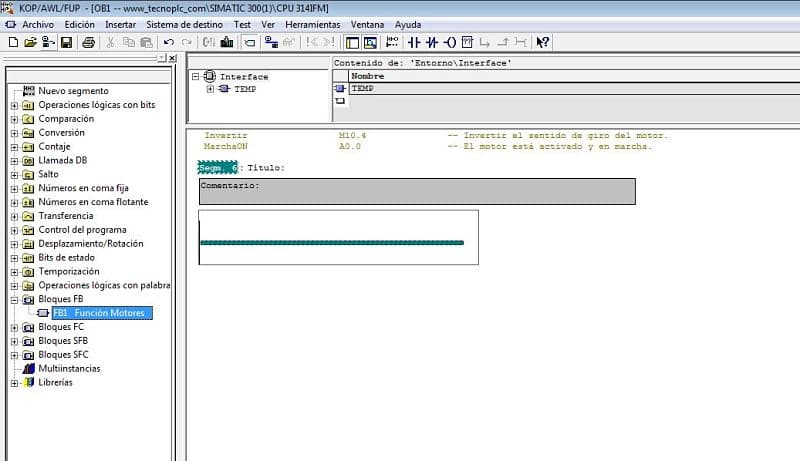Select the TEMP row in Nombre table
This screenshot has height=461, width=800.
coord(574,88)
